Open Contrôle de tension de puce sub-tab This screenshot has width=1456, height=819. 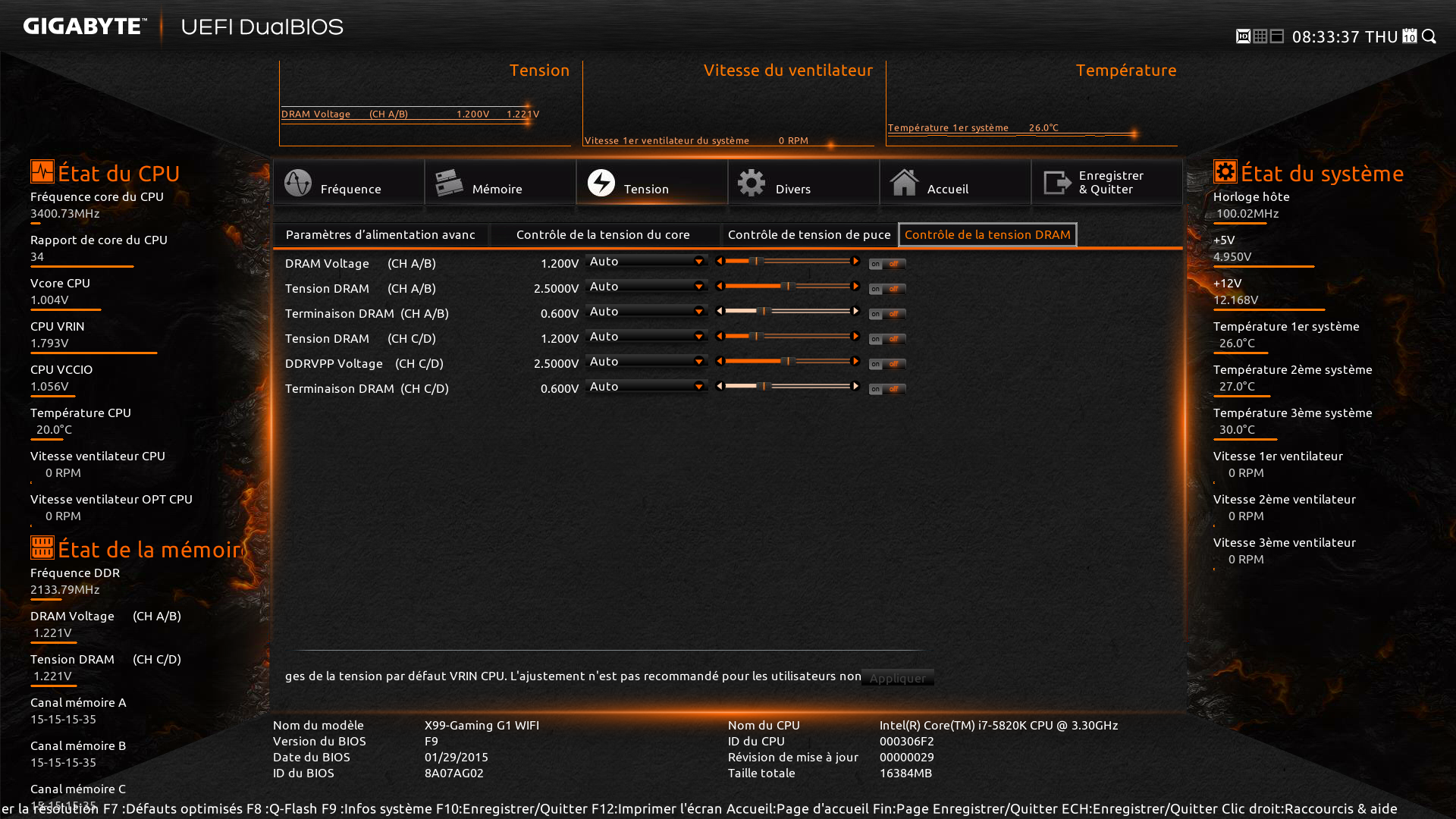809,235
